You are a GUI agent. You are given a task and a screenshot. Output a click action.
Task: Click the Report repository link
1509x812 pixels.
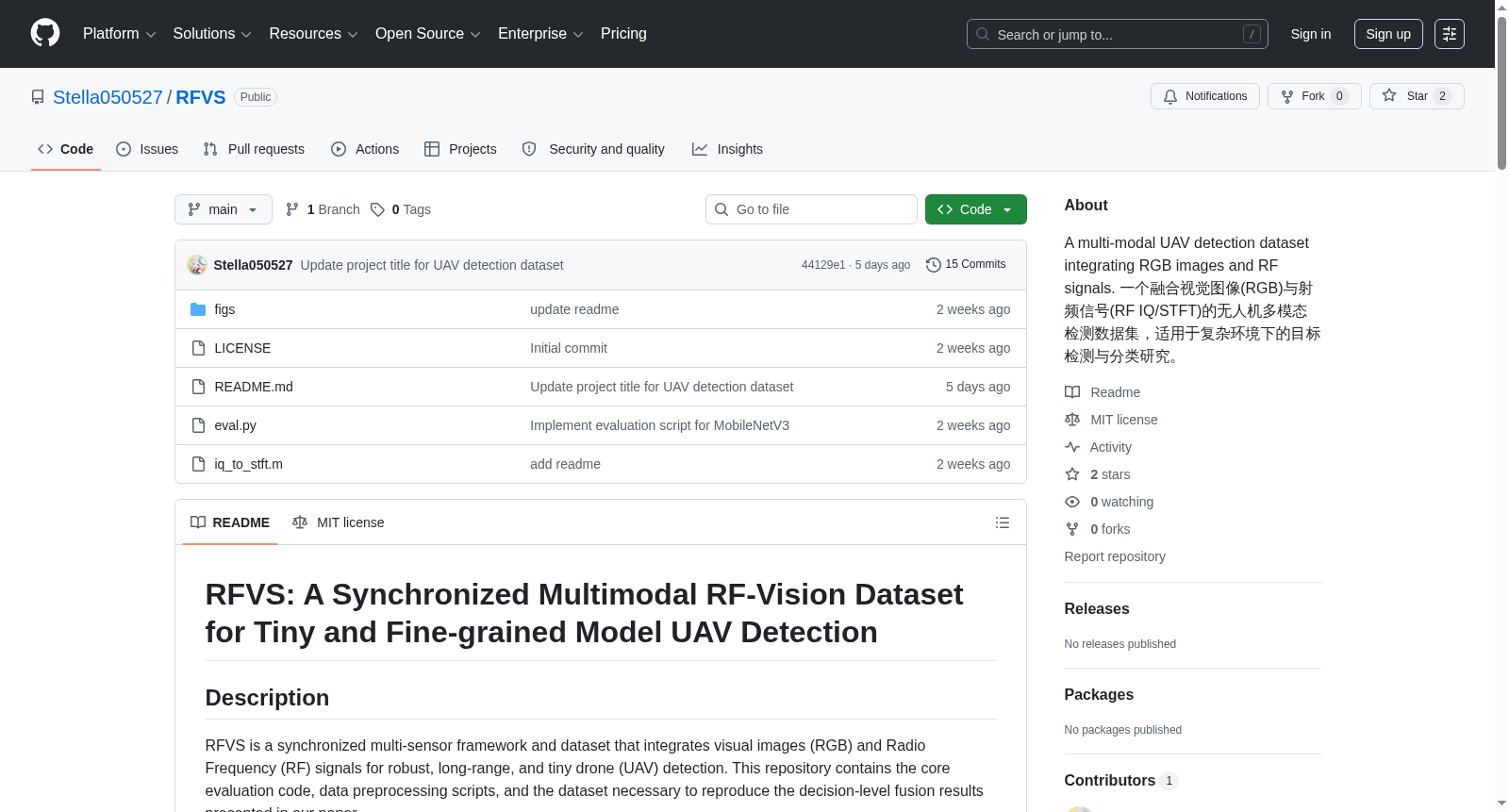(x=1115, y=556)
